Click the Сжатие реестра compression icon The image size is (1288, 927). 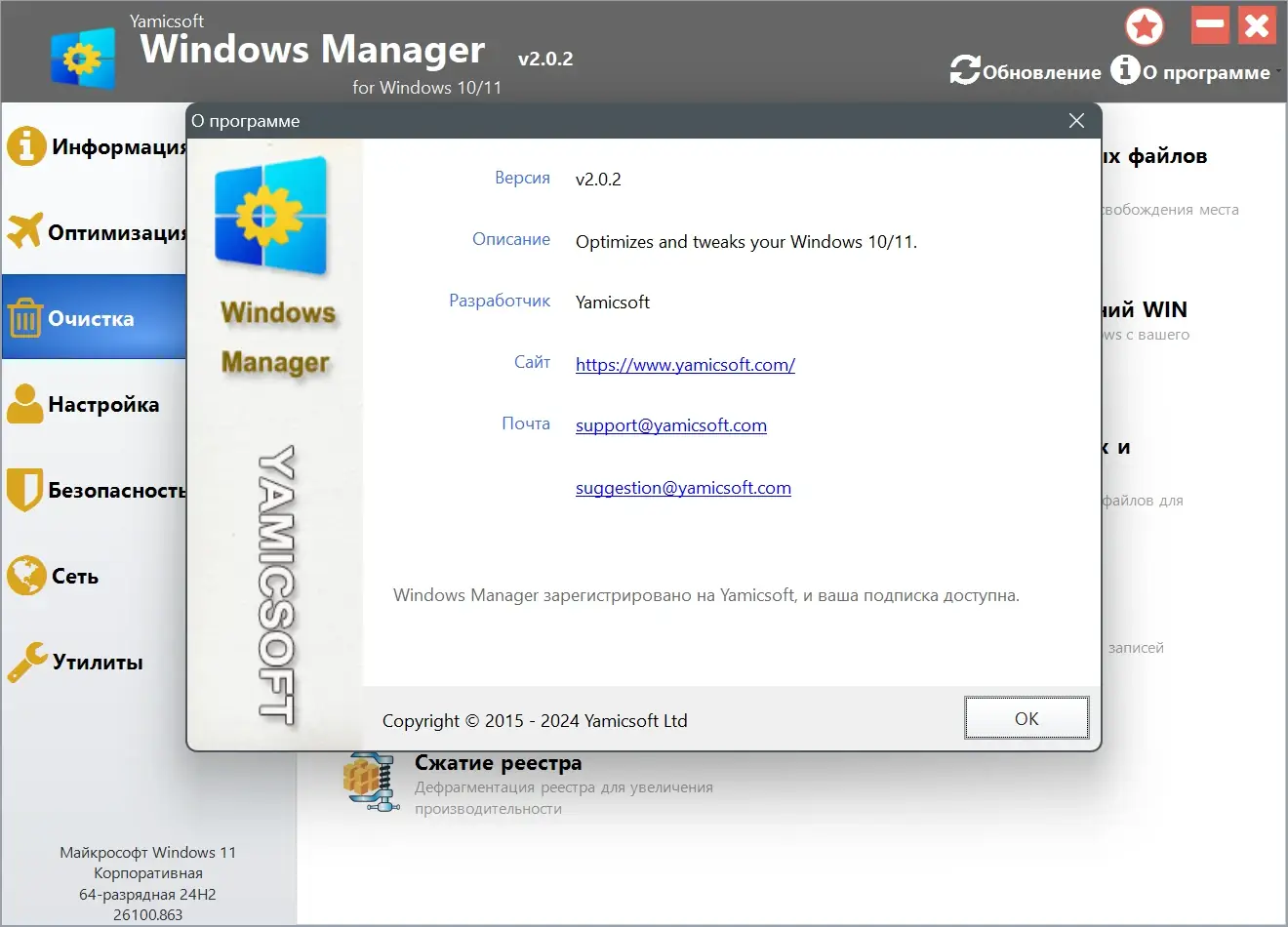pyautogui.click(x=374, y=781)
